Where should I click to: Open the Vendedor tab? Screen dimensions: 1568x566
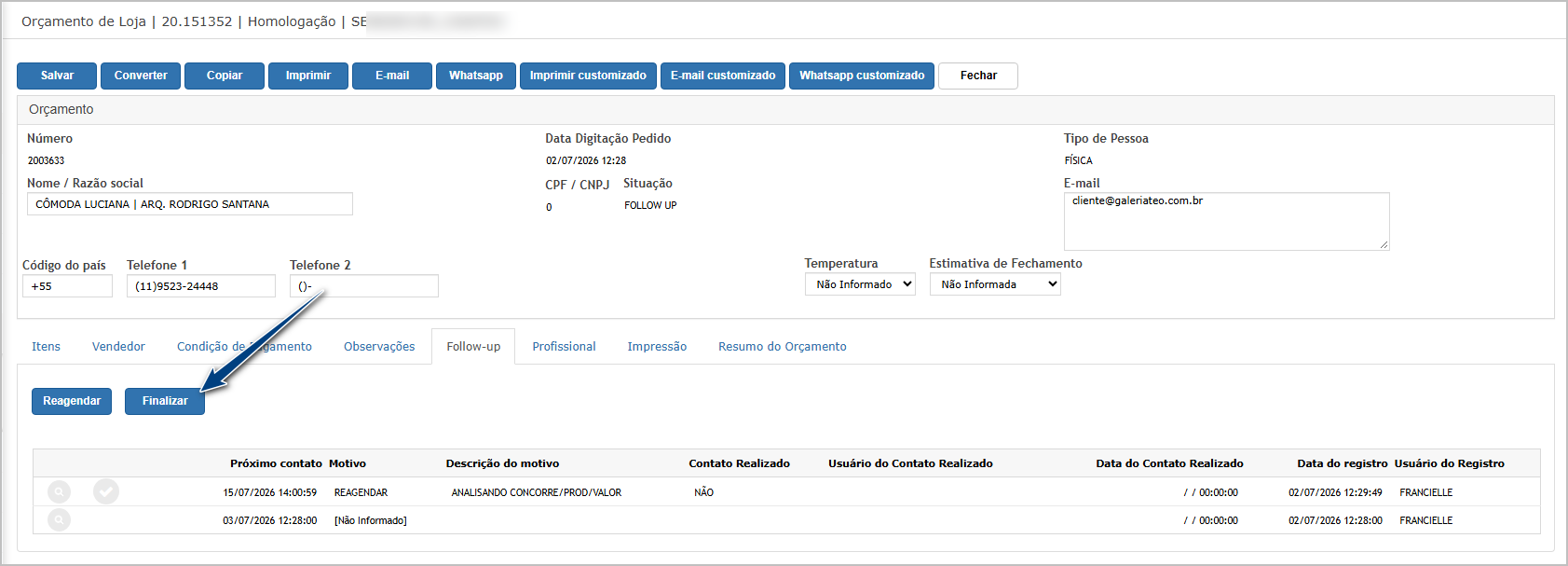(x=118, y=347)
